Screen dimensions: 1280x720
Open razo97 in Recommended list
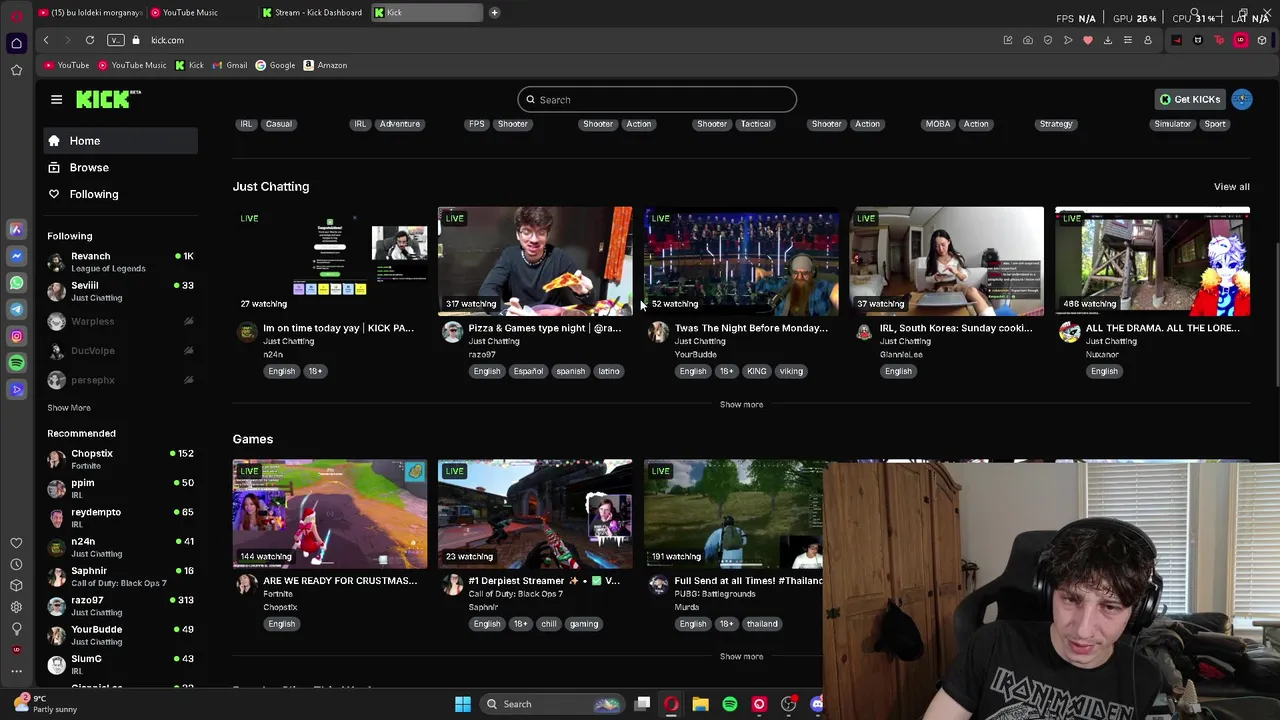tap(122, 606)
